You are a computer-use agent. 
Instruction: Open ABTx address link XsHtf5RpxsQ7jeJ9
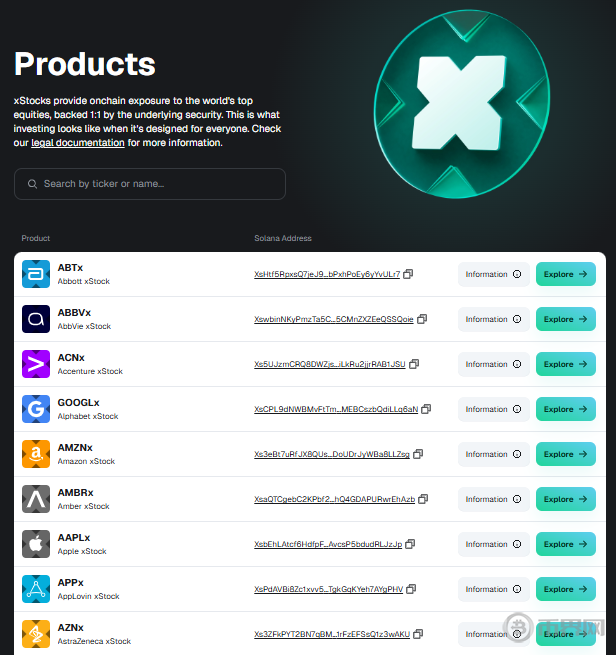click(327, 274)
